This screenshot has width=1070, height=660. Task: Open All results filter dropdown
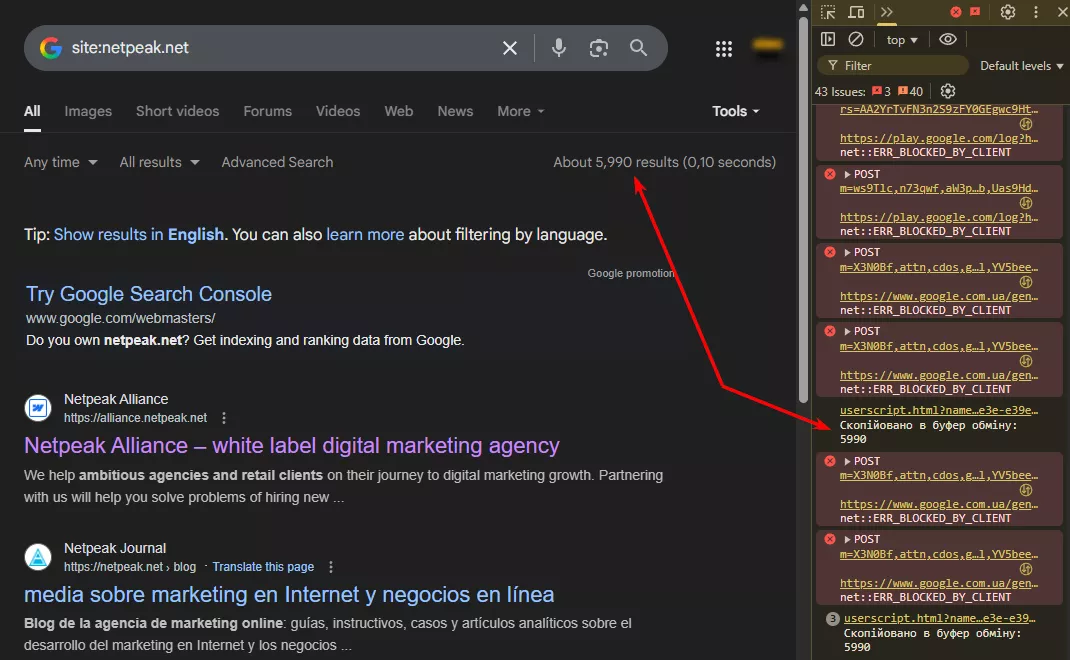(x=159, y=162)
